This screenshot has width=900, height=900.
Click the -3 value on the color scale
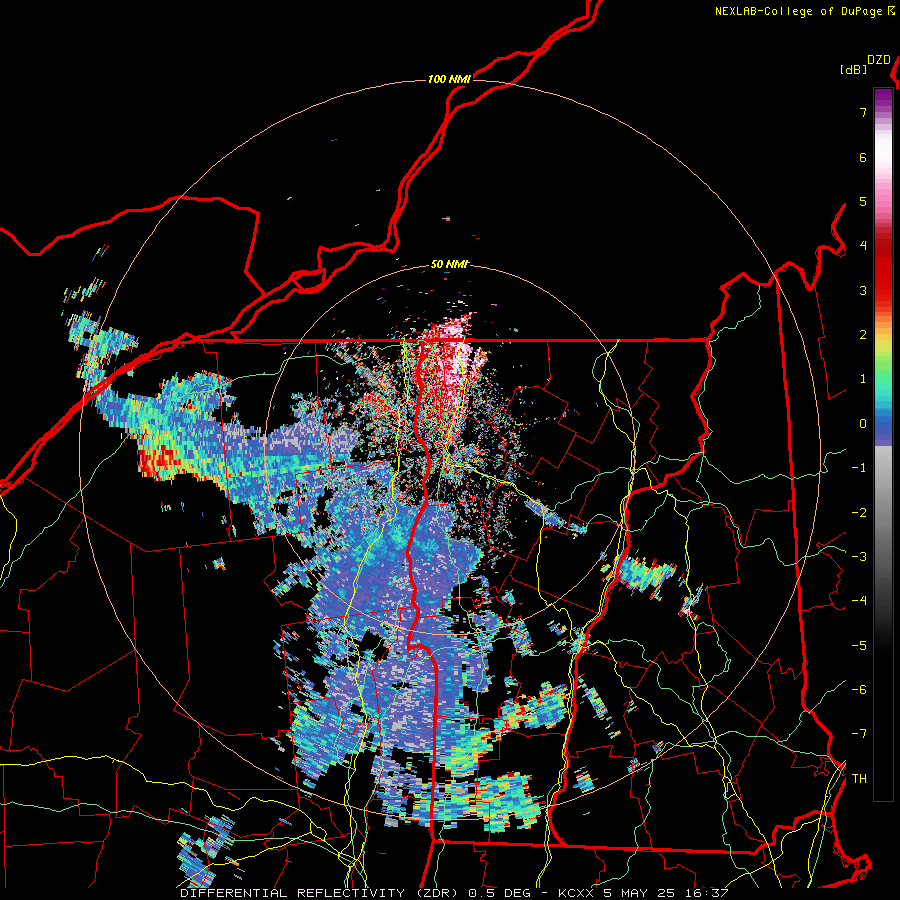pos(859,557)
